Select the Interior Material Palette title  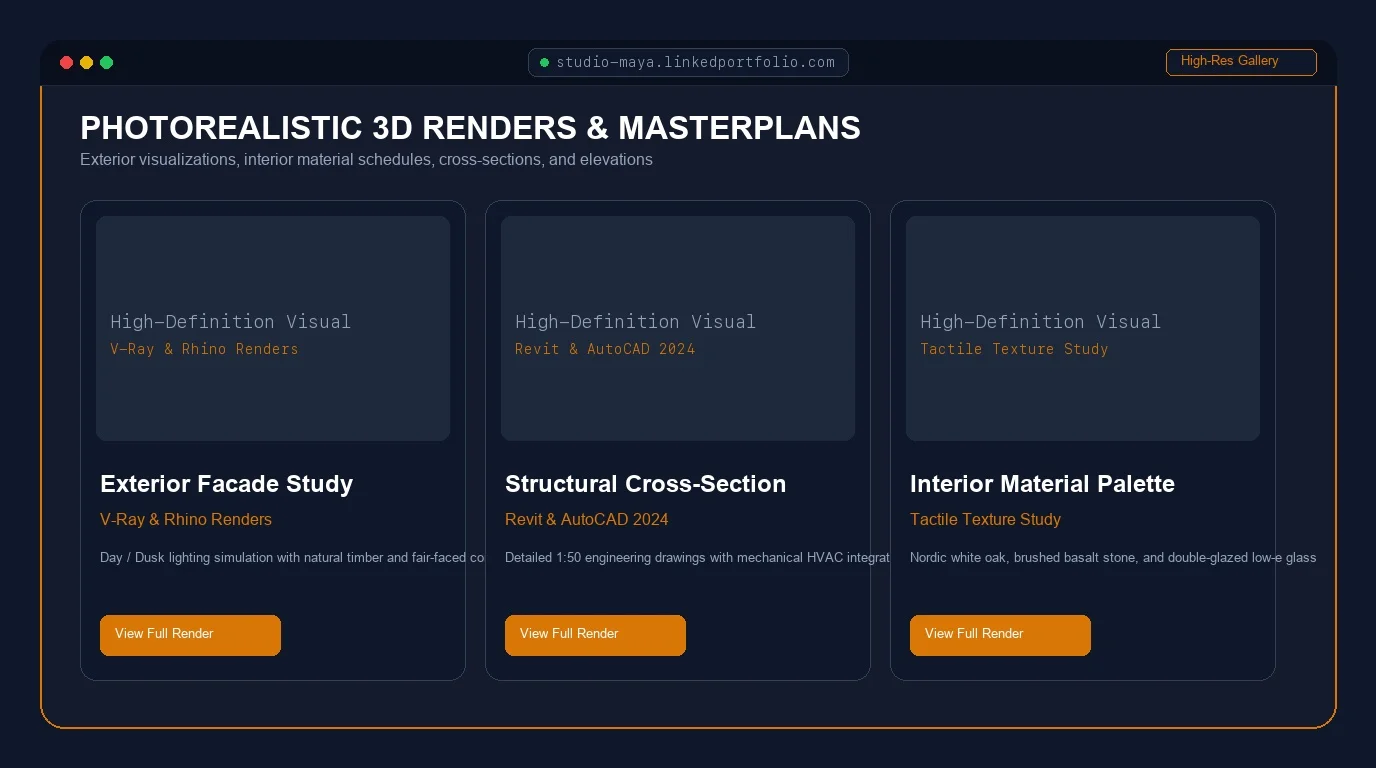point(1042,484)
